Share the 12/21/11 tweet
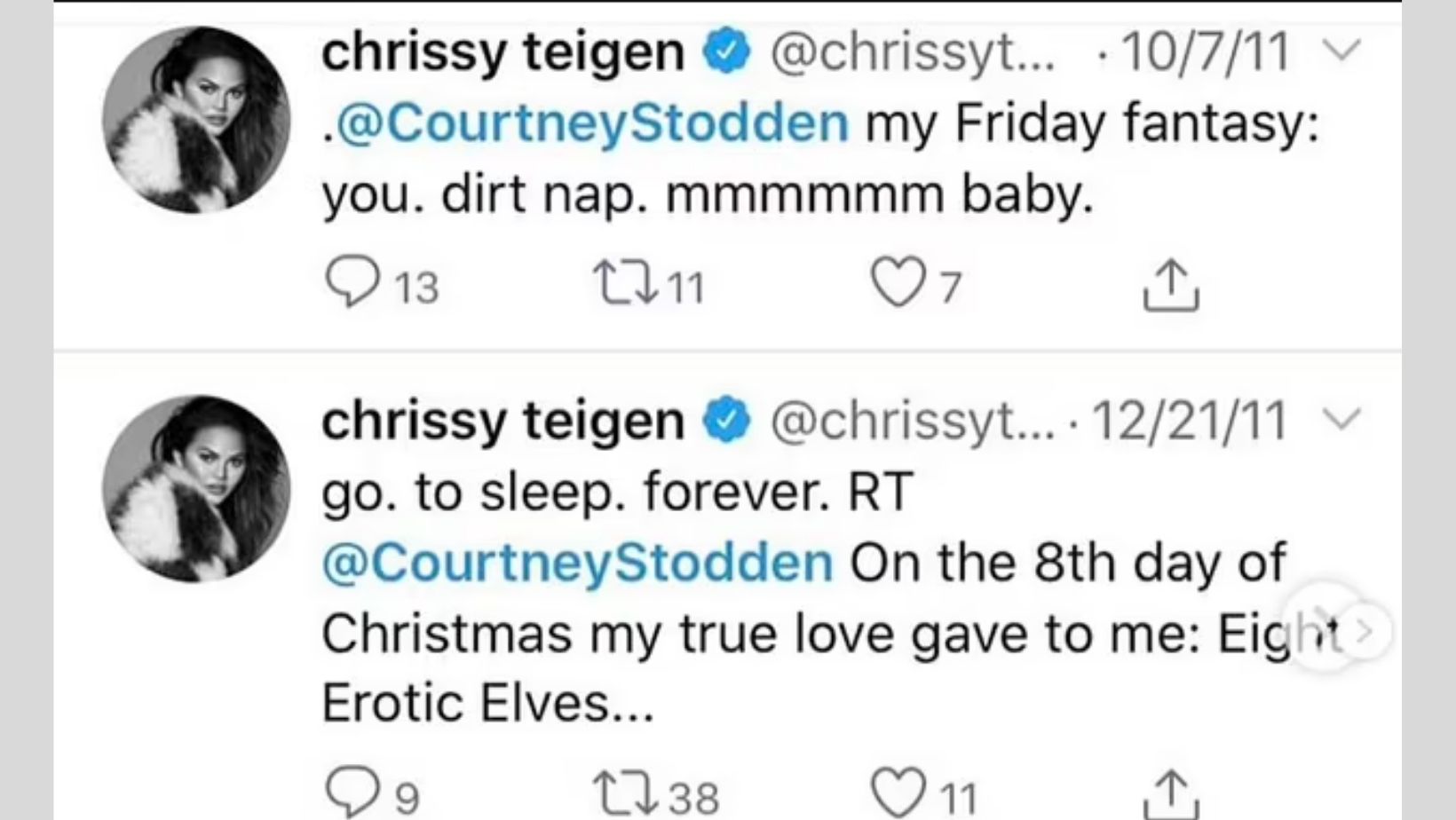Viewport: 1456px width, 820px height. [x=1171, y=794]
